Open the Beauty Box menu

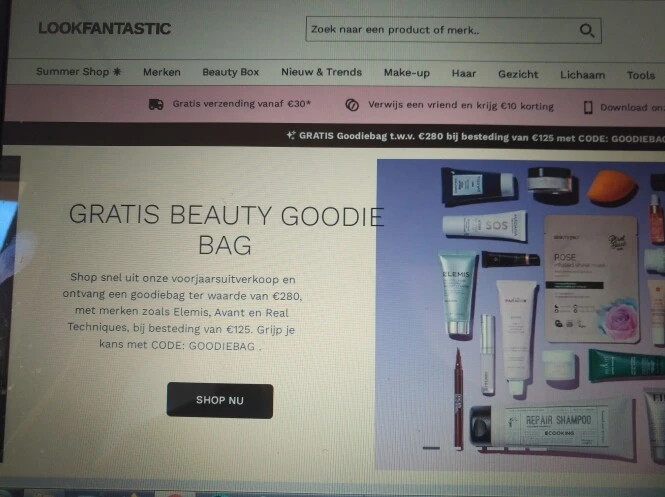tap(230, 72)
